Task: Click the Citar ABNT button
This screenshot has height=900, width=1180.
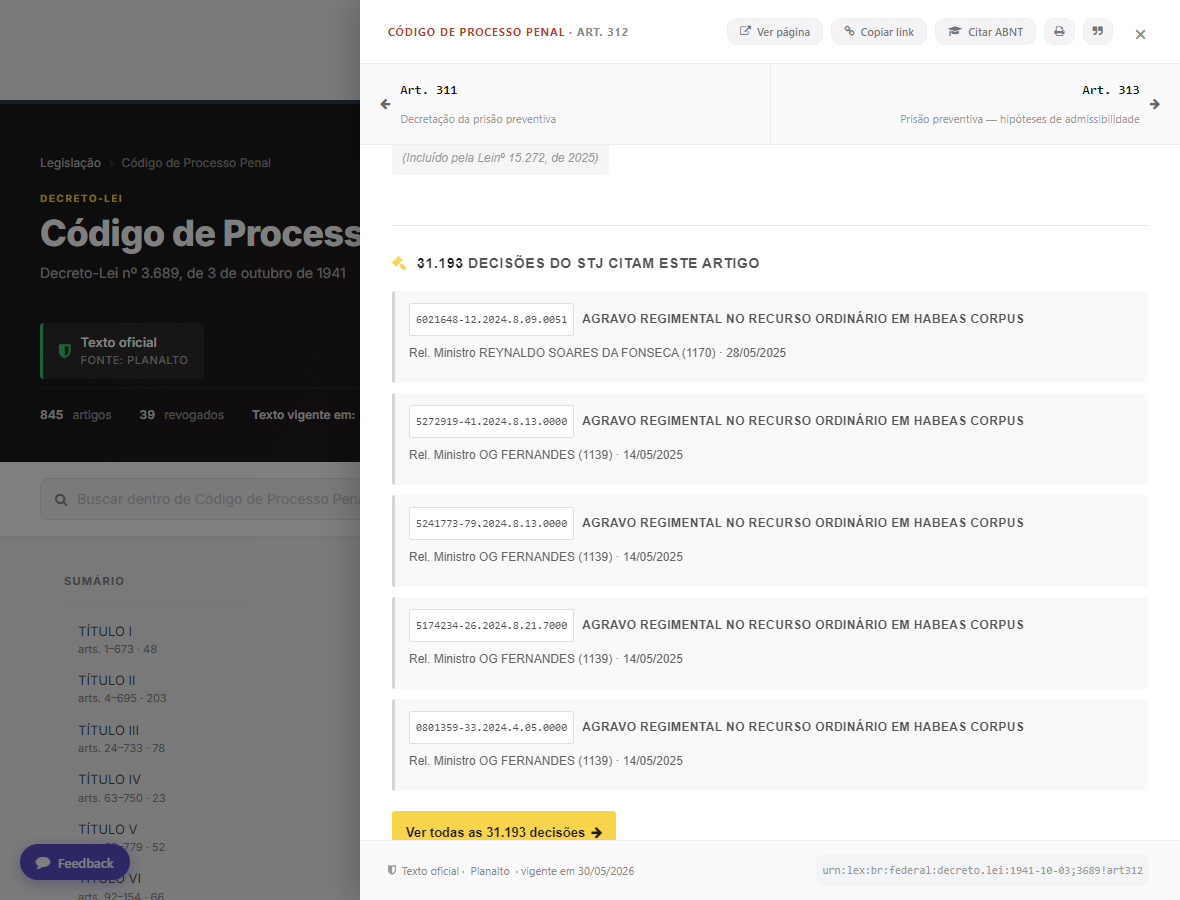Action: tap(985, 32)
